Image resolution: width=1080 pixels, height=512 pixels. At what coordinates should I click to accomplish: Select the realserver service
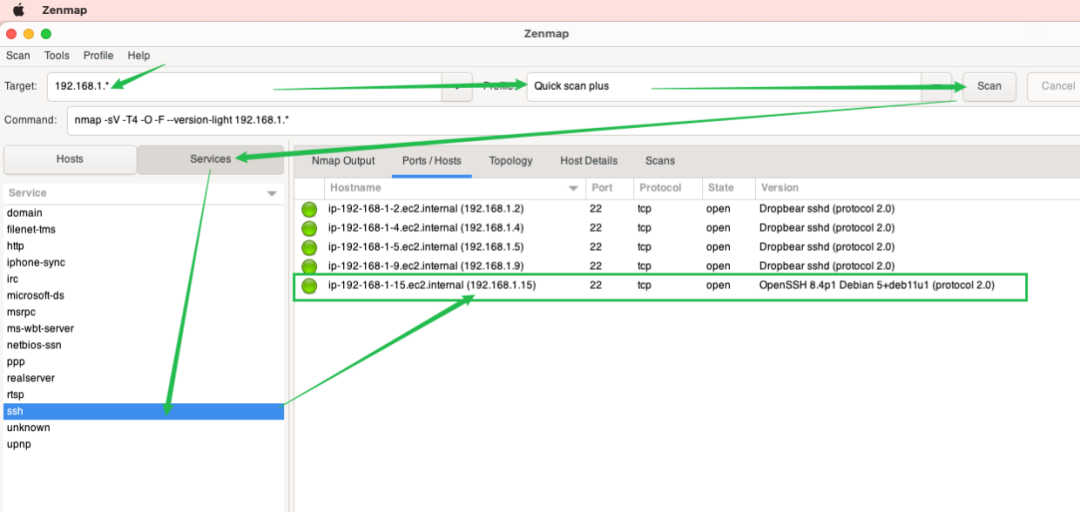point(143,378)
